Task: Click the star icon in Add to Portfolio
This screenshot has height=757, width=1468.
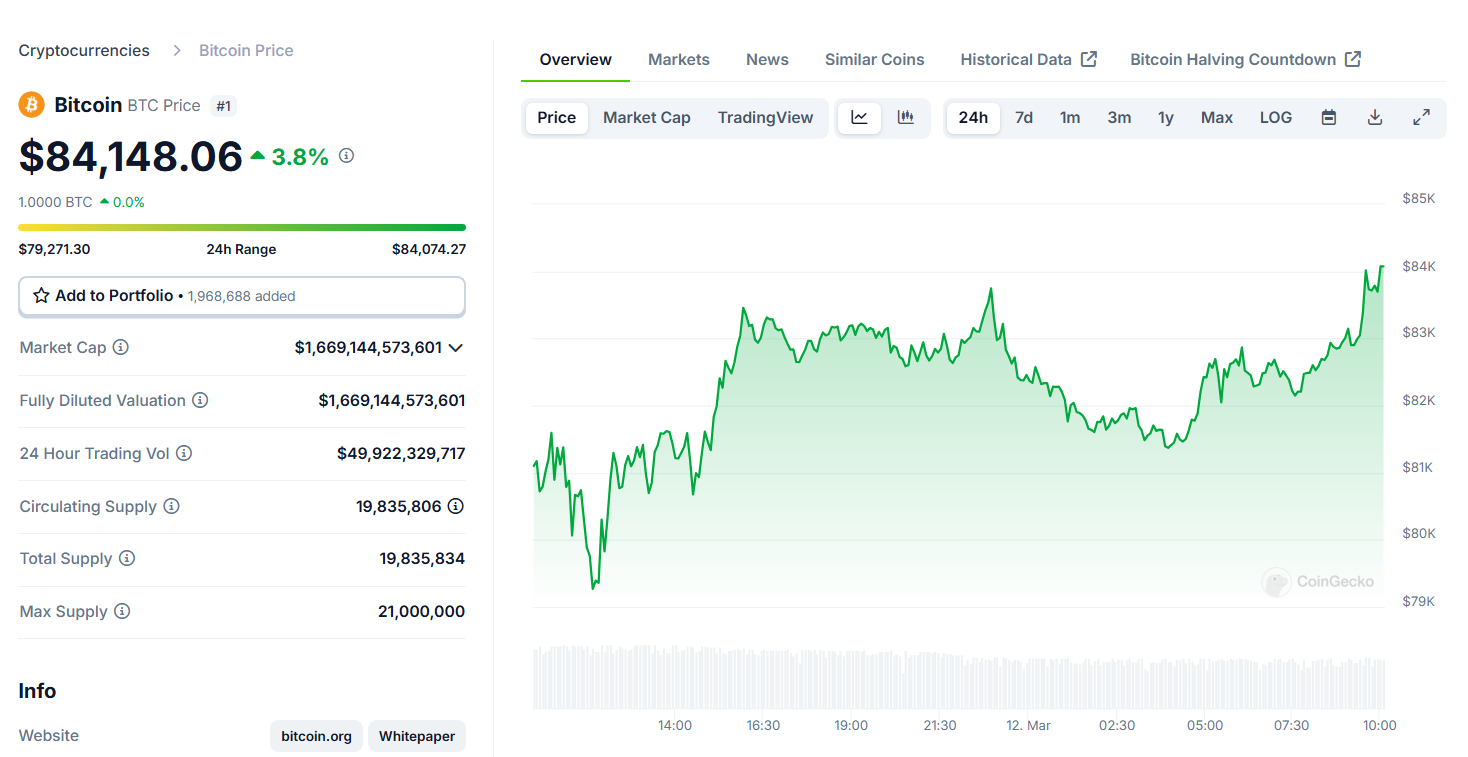Action: pos(41,296)
